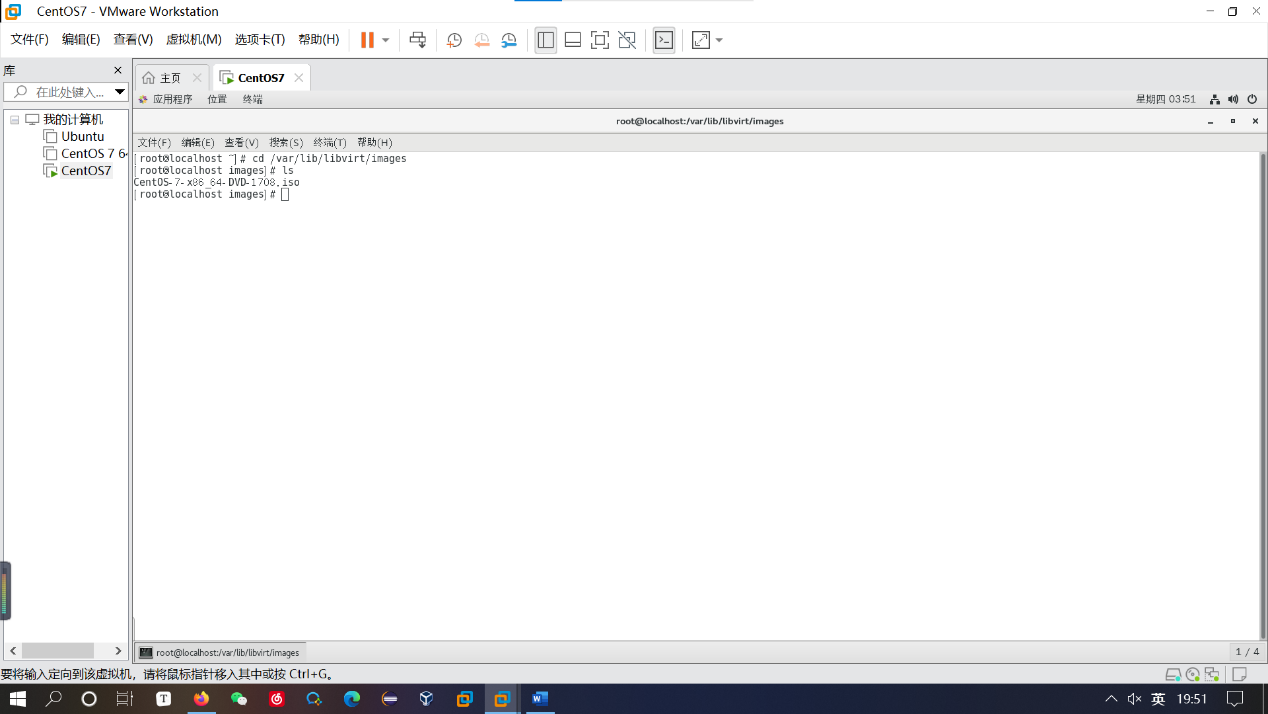Take a snapshot of the virtual machine
Screen dimensions: 1268x714
(x=454, y=40)
